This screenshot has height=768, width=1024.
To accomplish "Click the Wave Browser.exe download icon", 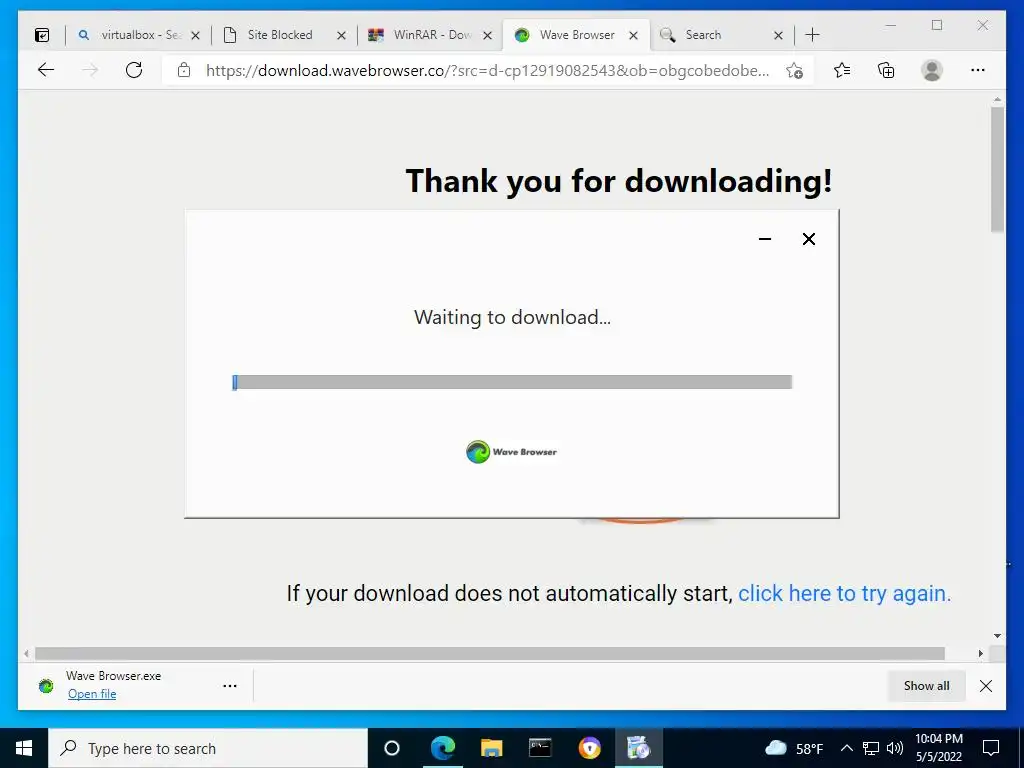I will [x=46, y=686].
